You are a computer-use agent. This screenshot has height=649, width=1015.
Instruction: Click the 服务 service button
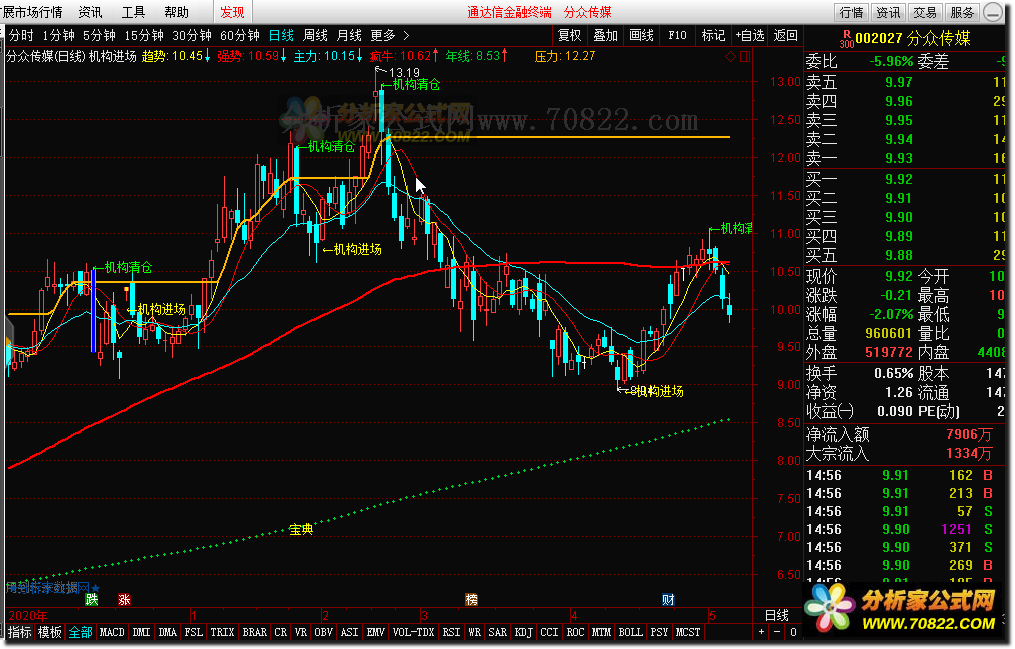pos(962,12)
